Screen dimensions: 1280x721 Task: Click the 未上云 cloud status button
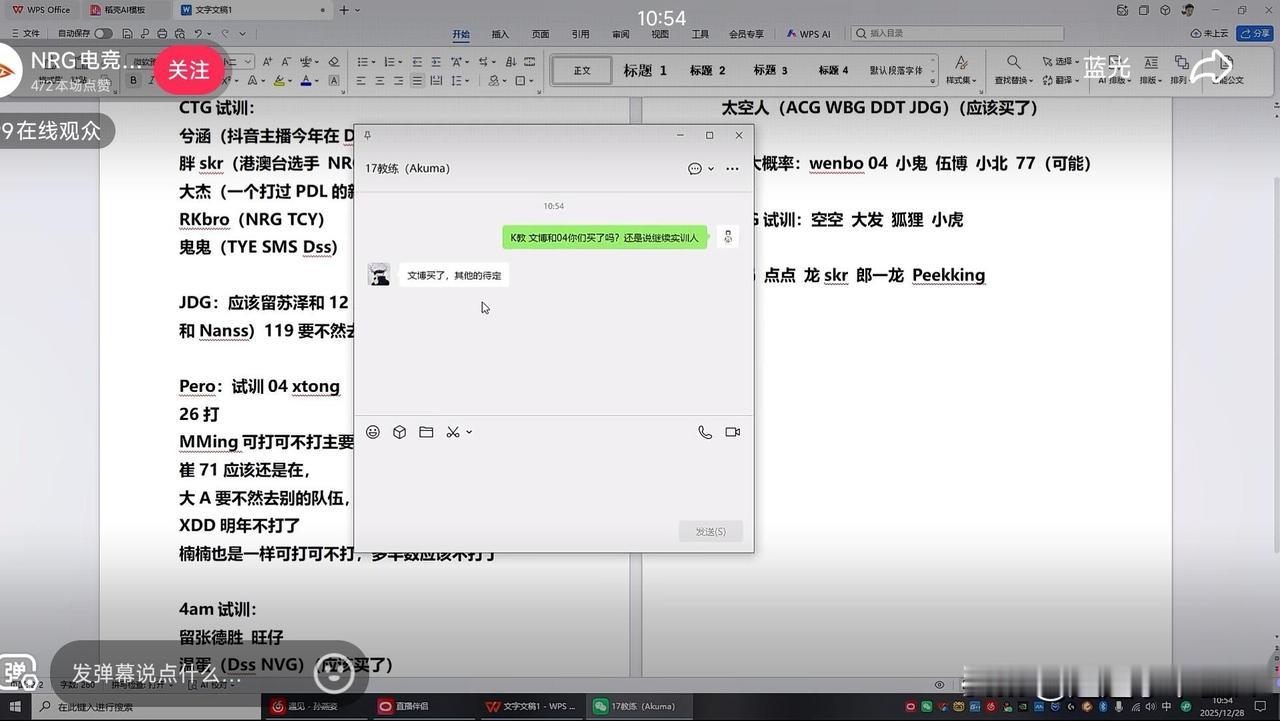click(x=1209, y=34)
